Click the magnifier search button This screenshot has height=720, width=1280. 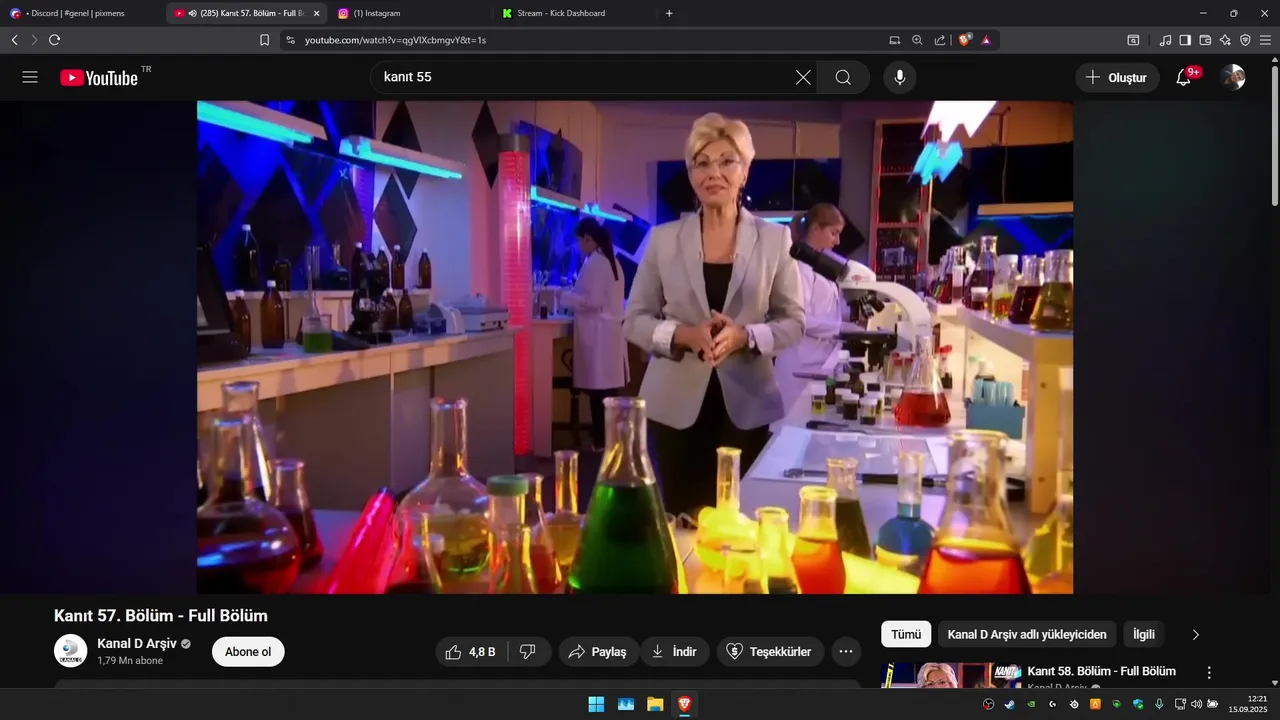pos(843,77)
